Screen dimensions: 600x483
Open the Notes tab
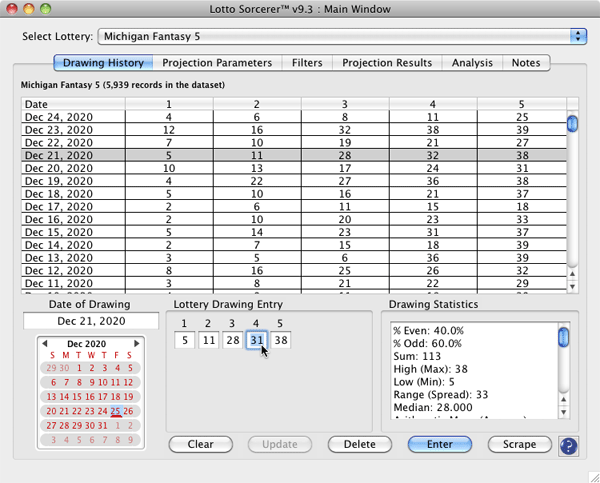[x=526, y=63]
